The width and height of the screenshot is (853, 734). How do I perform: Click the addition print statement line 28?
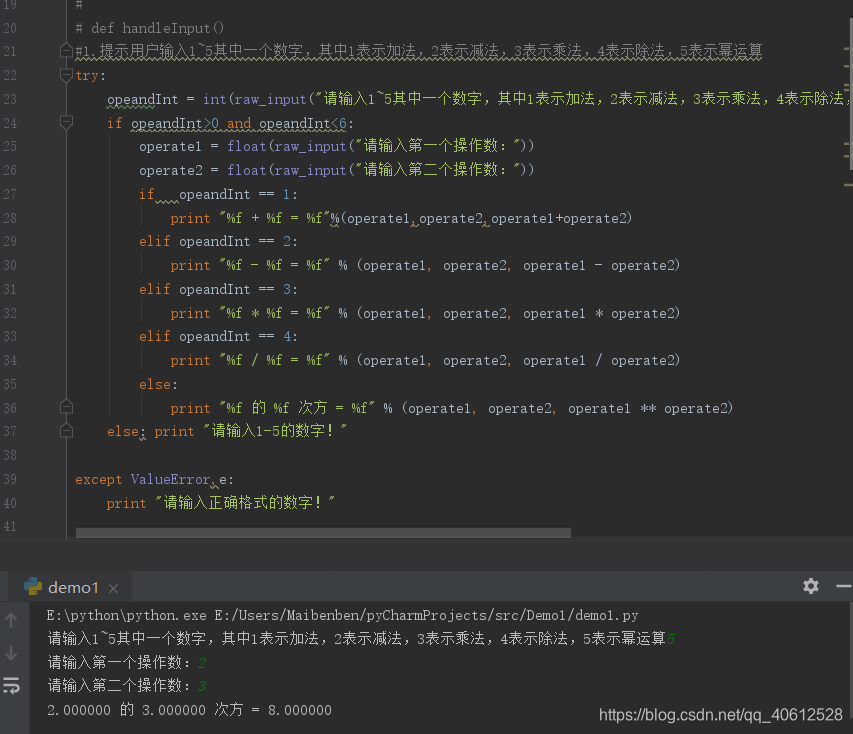[x=401, y=218]
